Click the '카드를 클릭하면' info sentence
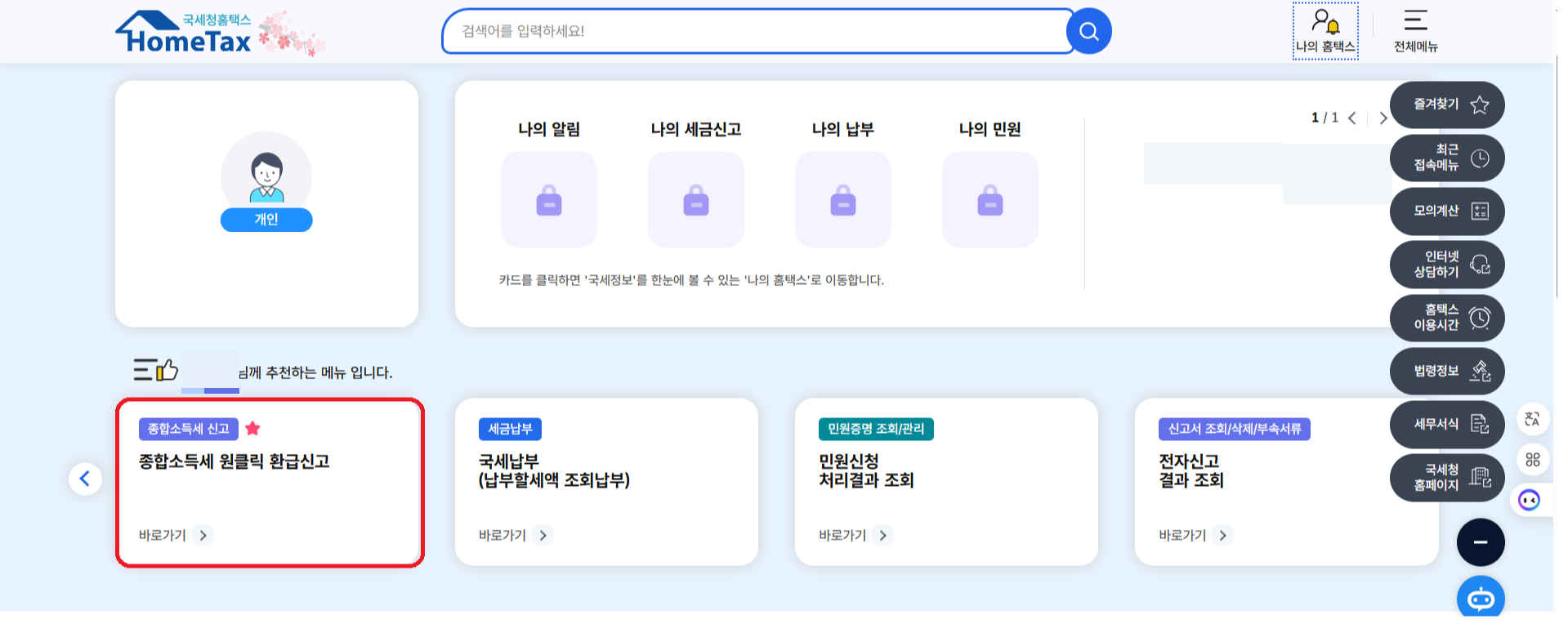This screenshot has height=633, width=1568. click(691, 280)
